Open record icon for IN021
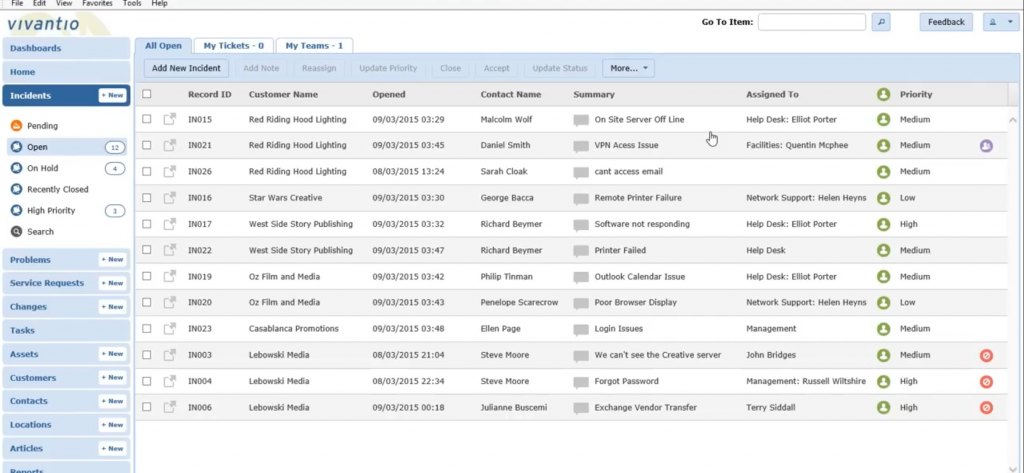Screen dimensions: 1024x473 [x=170, y=145]
